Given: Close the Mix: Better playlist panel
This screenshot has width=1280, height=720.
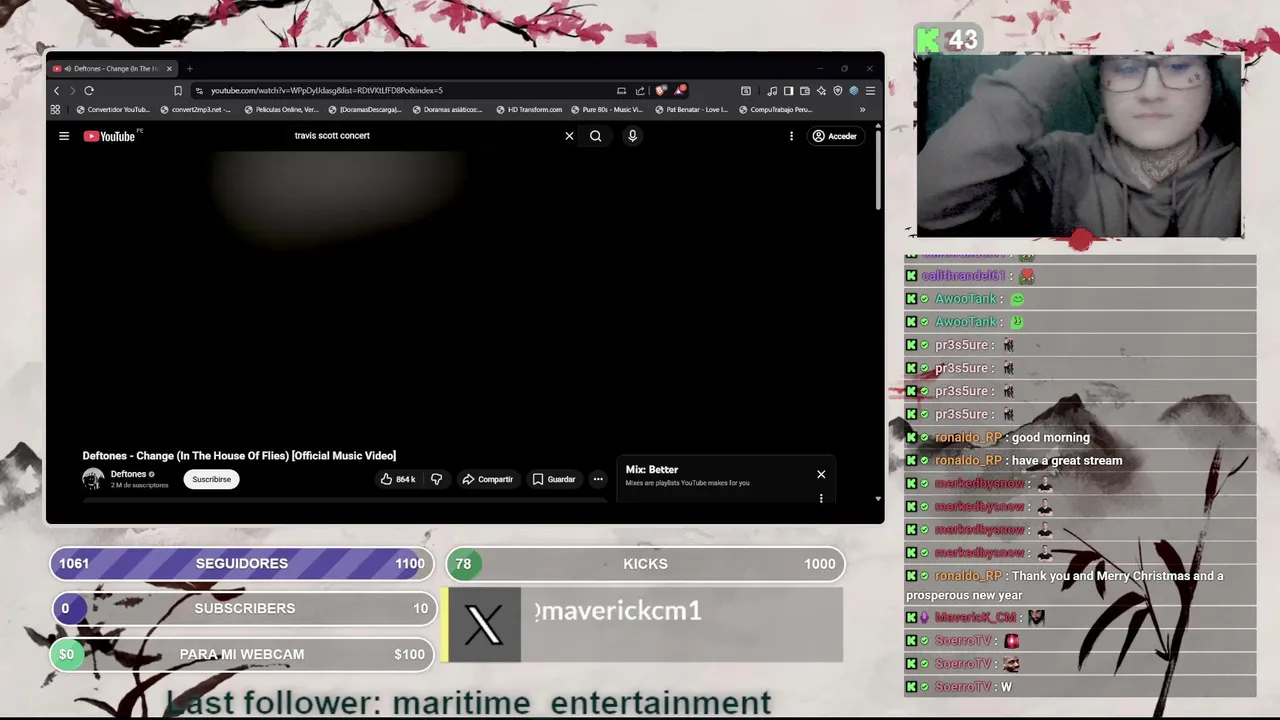Looking at the screenshot, I should pyautogui.click(x=821, y=474).
